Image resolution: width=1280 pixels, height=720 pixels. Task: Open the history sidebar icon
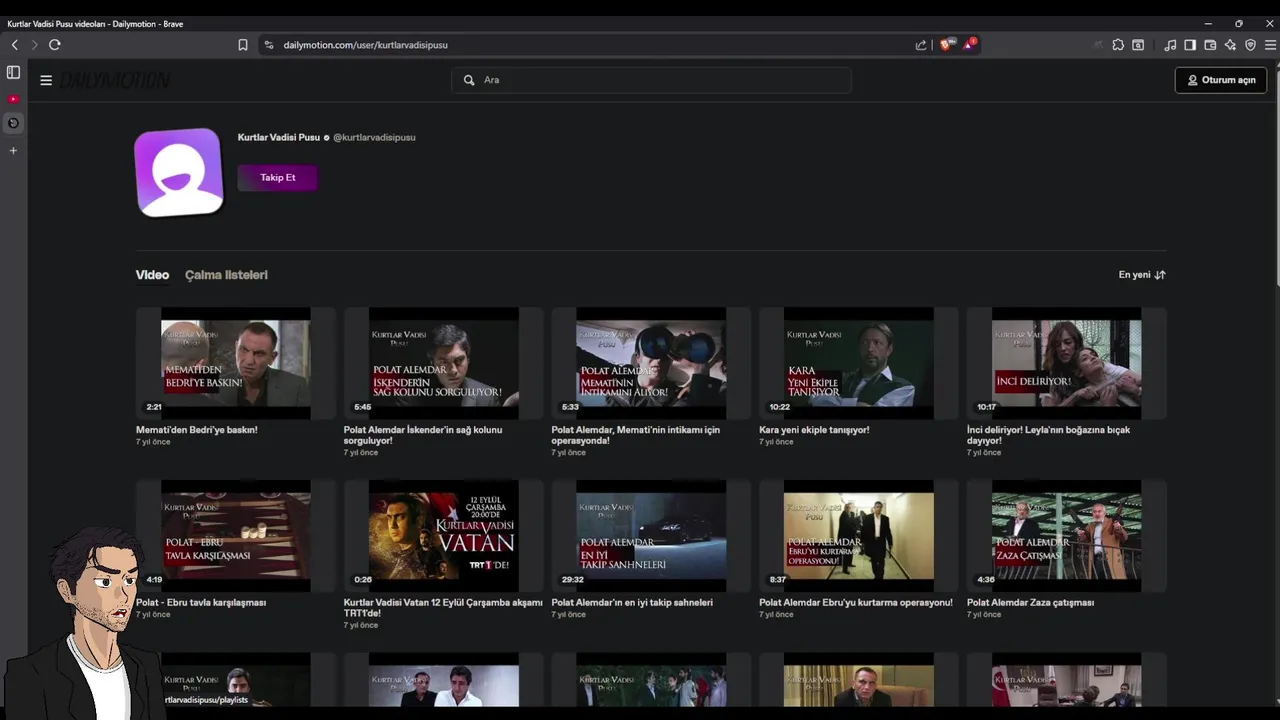point(13,123)
